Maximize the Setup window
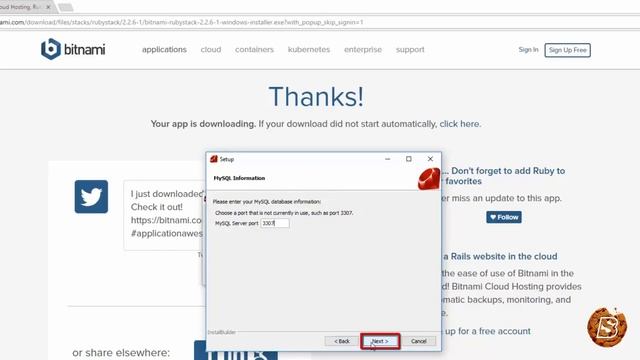Viewport: 640px width, 360px height. coord(409,159)
